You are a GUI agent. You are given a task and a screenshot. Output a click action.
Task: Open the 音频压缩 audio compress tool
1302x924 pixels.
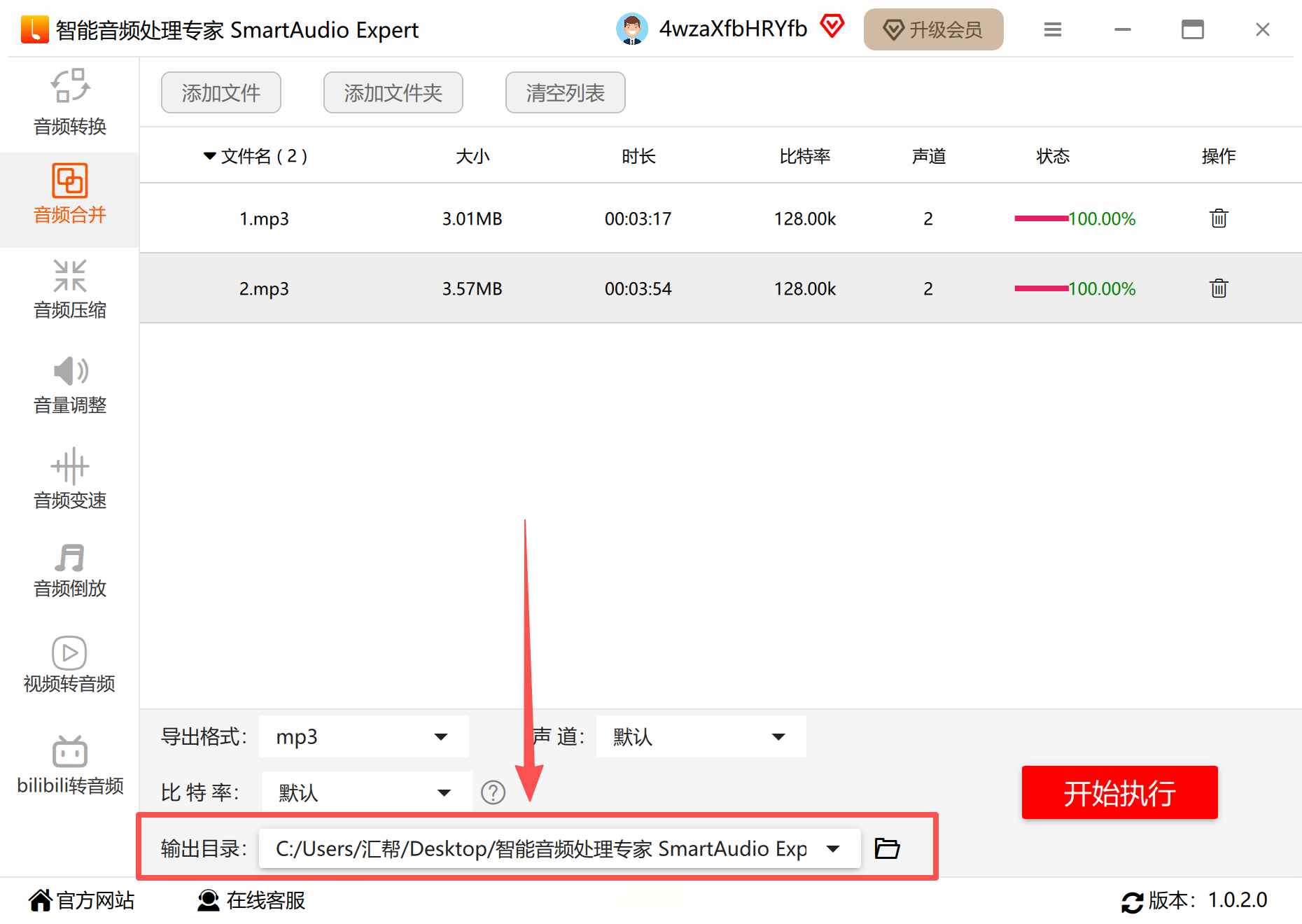70,290
